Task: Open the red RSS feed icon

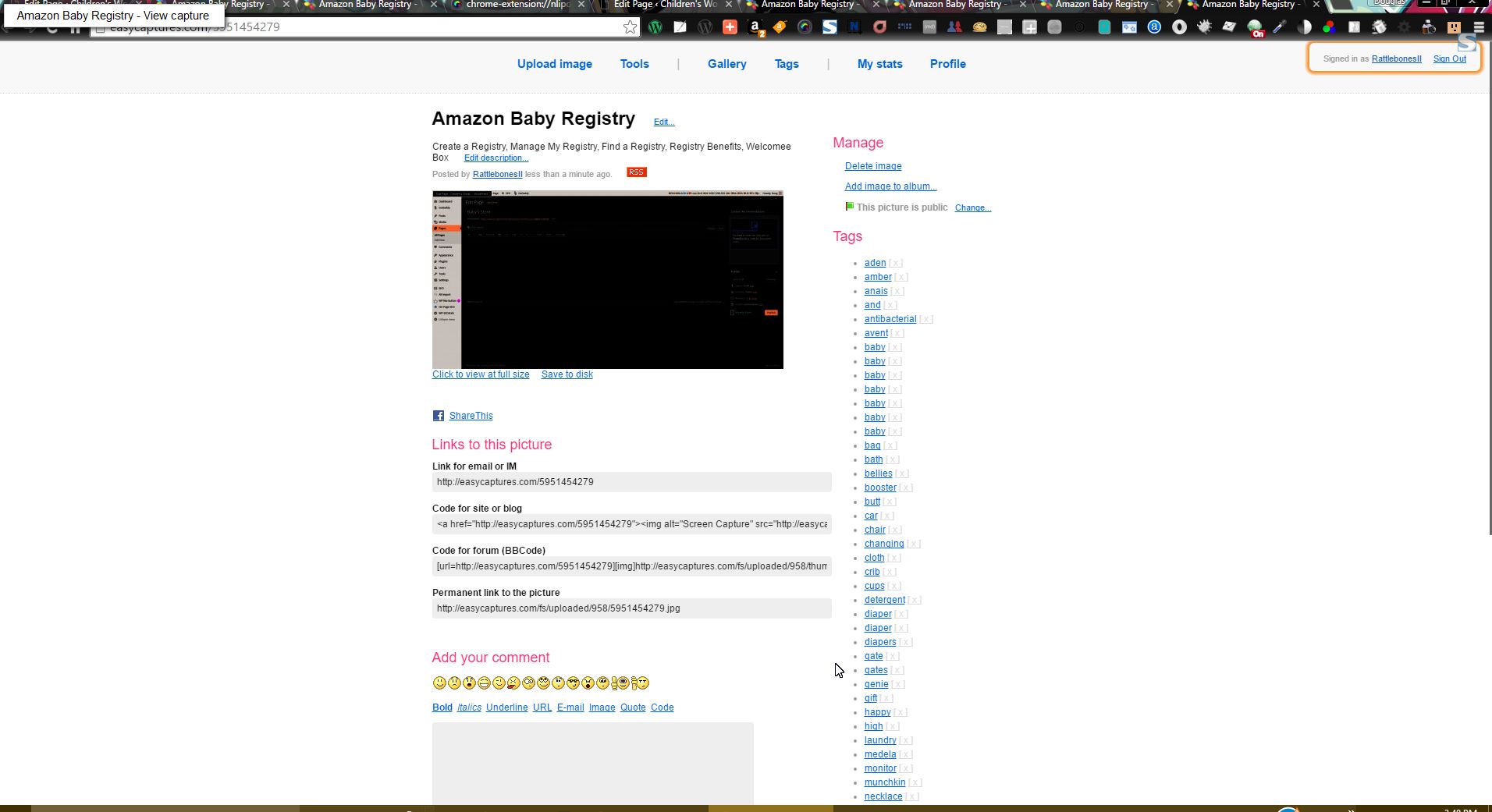Action: pos(637,172)
